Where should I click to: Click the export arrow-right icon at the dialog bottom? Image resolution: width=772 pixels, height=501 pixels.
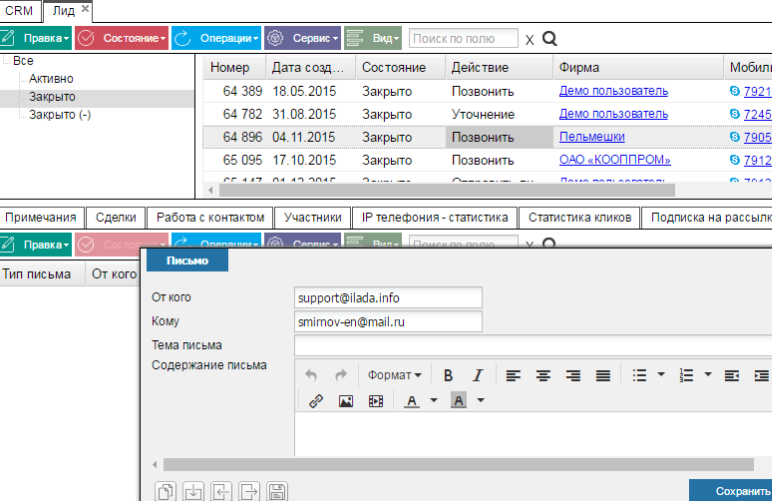point(249,491)
